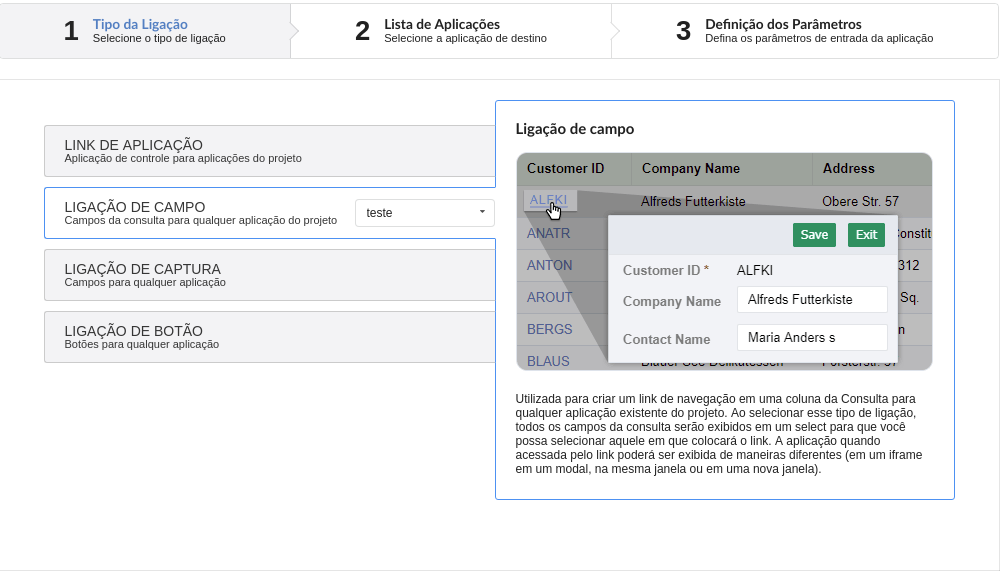Screen dimensions: 1003x574
Task: Click the subtitle Selecione a aplicação de destino
Action: pyautogui.click(x=465, y=38)
